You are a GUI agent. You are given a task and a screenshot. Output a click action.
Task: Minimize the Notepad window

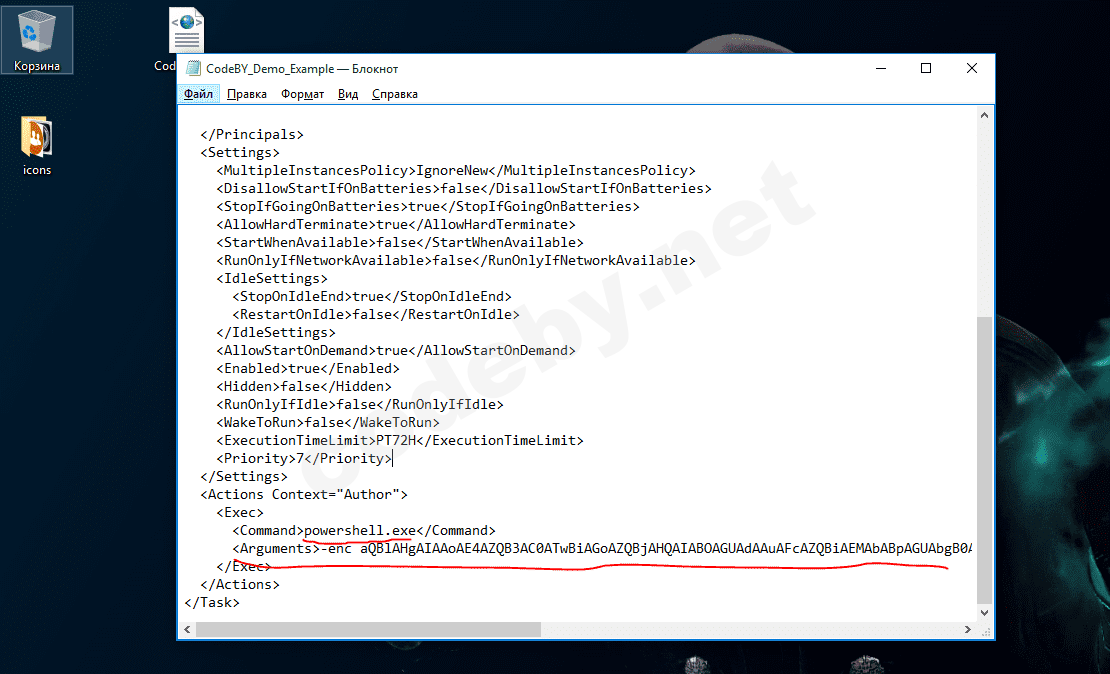pos(881,68)
